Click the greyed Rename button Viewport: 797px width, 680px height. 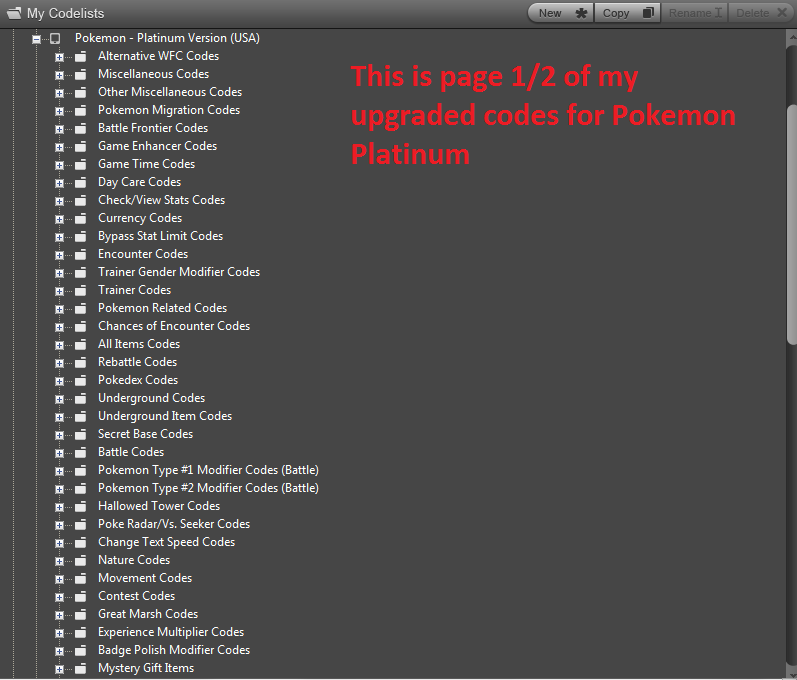click(695, 13)
